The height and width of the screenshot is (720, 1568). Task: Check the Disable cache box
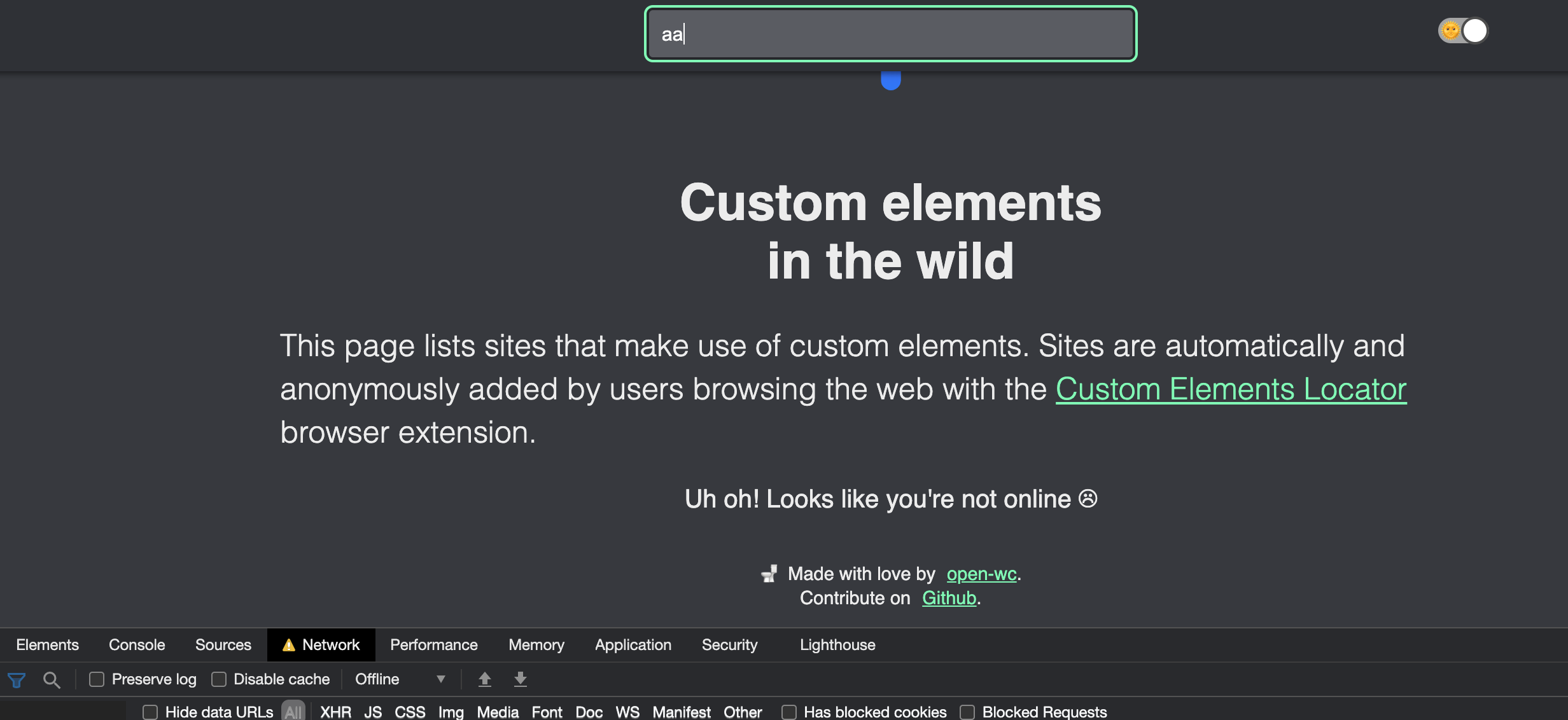click(219, 679)
